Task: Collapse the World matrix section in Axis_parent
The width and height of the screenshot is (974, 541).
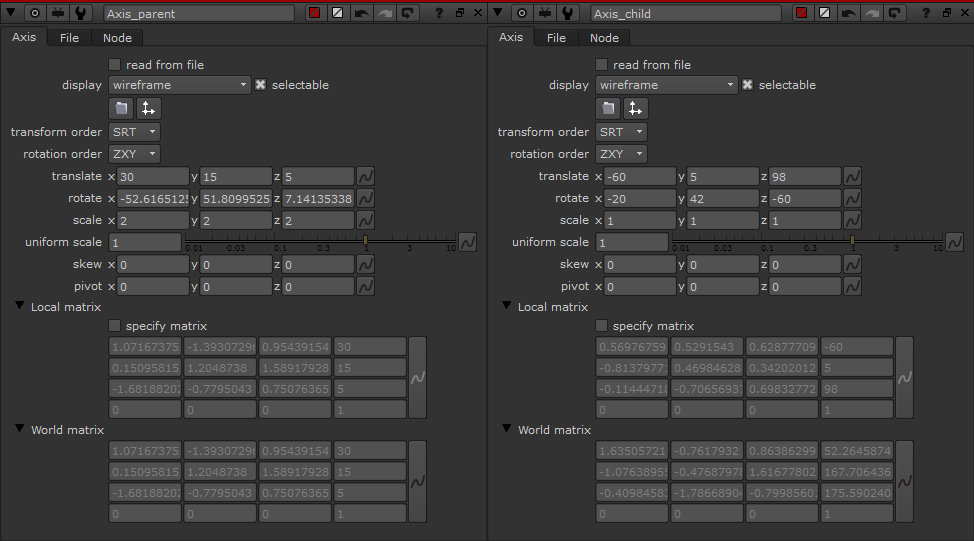Action: [20, 429]
